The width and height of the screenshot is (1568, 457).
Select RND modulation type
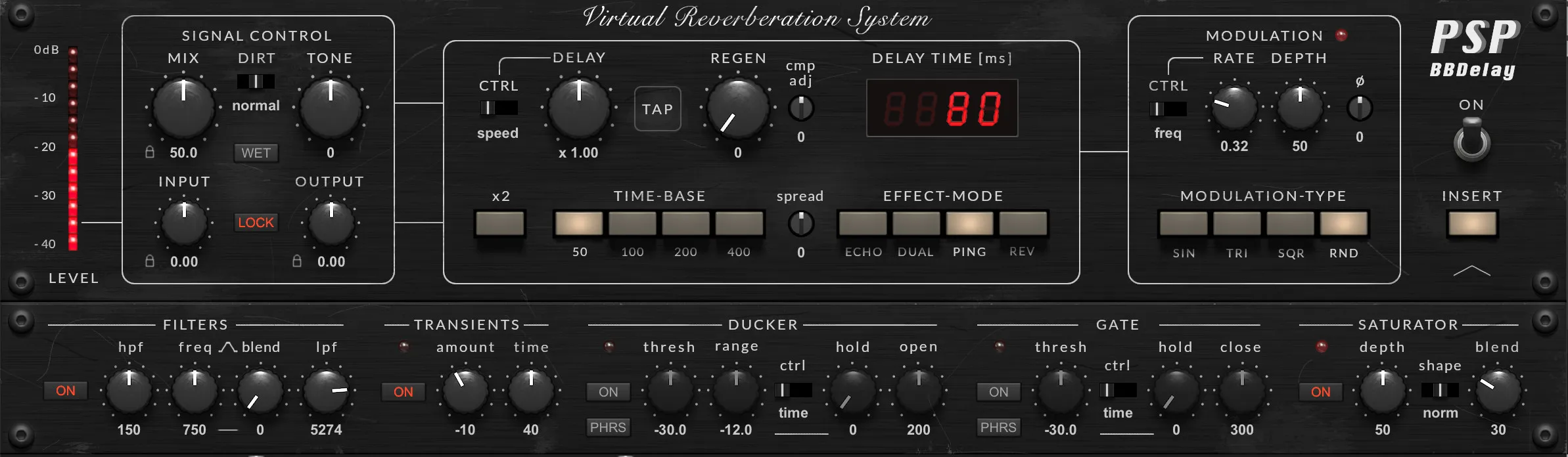coord(1343,223)
